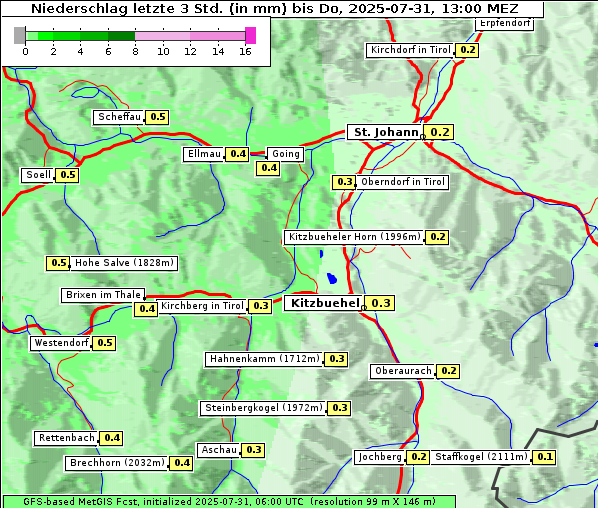The height and width of the screenshot is (508, 598).
Task: Click the Hahnenkamm (1712m) label
Action: 264,359
